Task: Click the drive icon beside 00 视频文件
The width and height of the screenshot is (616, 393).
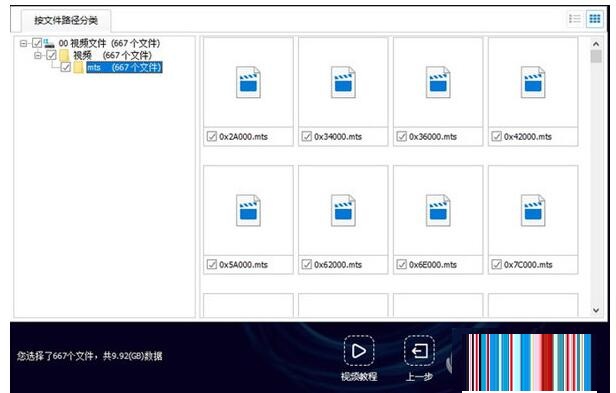Action: pyautogui.click(x=49, y=43)
